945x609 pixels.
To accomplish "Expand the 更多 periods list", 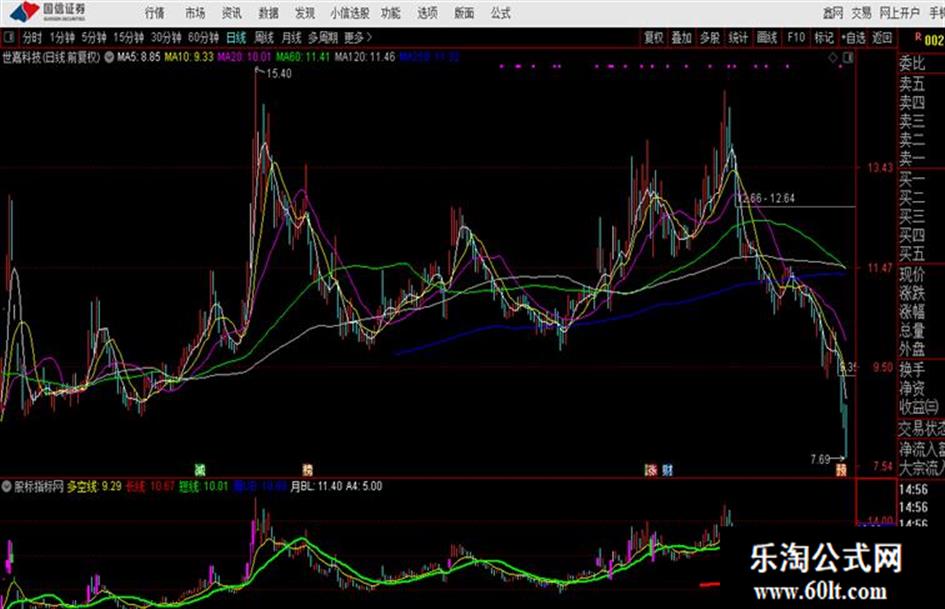I will point(358,37).
